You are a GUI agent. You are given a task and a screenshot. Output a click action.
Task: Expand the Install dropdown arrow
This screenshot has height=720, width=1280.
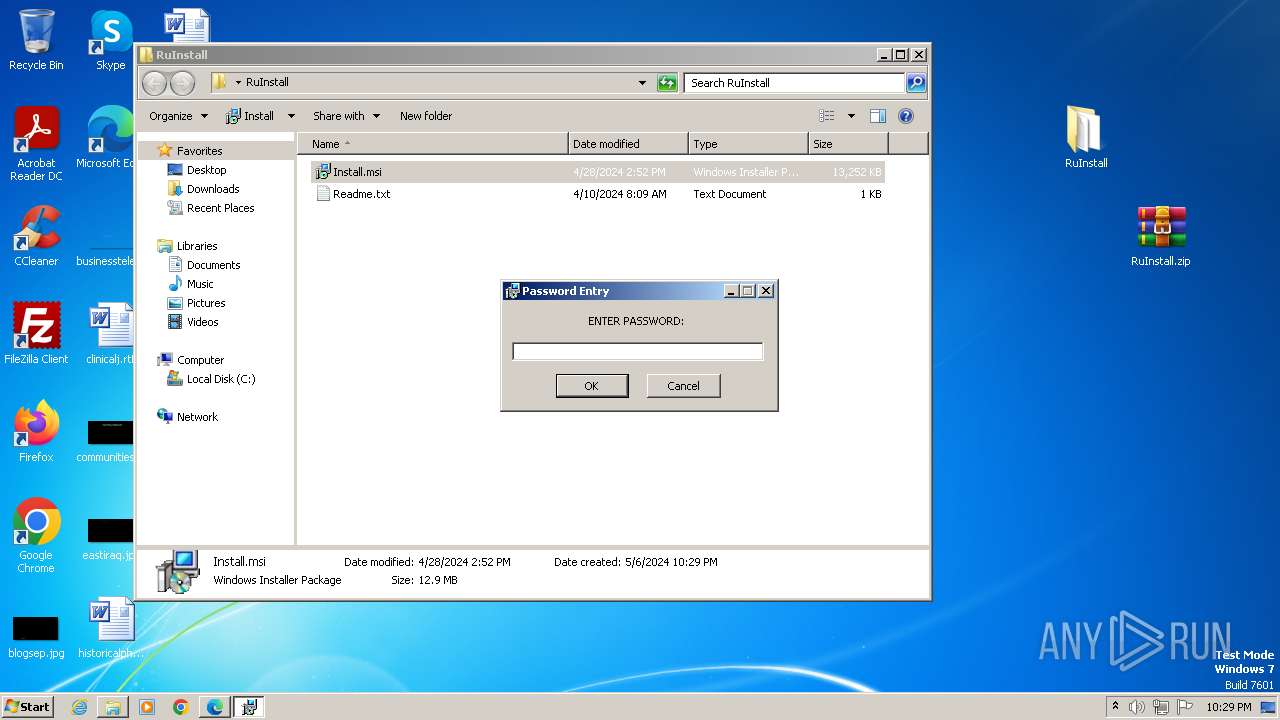pos(291,116)
